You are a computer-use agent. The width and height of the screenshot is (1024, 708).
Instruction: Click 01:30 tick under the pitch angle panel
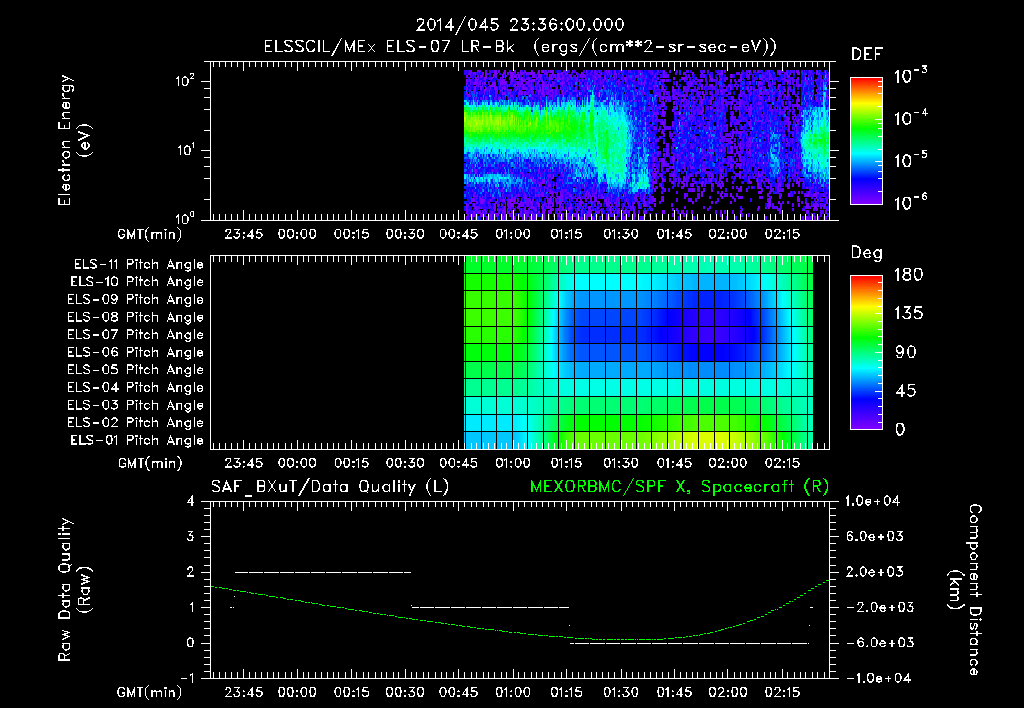point(620,463)
